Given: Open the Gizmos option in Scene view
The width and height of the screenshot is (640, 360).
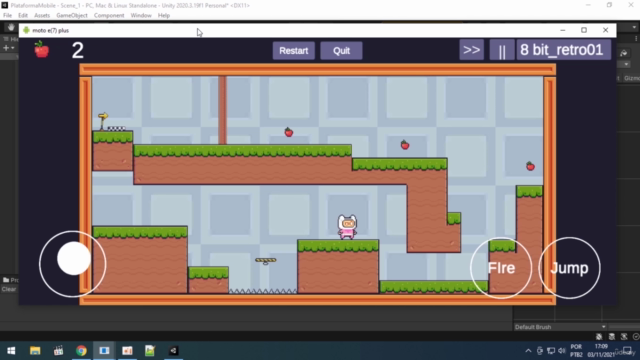Looking at the screenshot, I should [x=631, y=78].
